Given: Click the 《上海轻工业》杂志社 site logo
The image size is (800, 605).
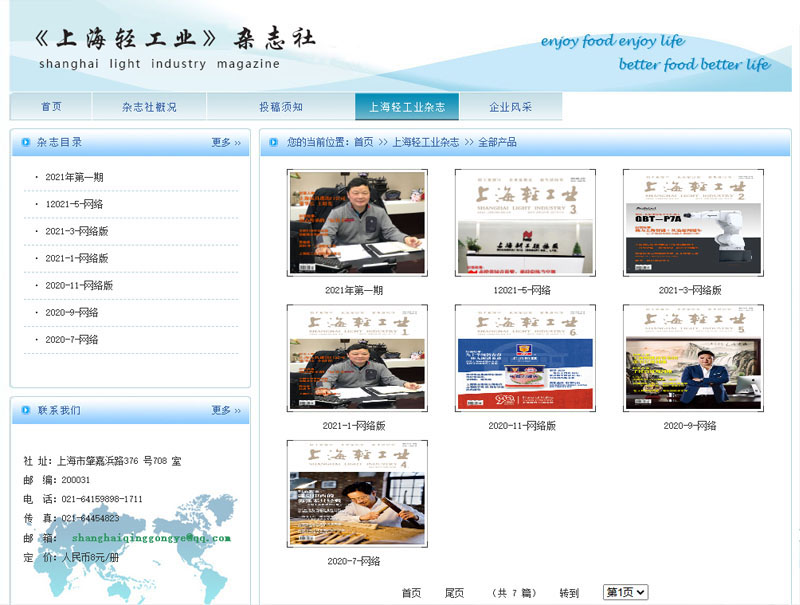Looking at the screenshot, I should 175,49.
